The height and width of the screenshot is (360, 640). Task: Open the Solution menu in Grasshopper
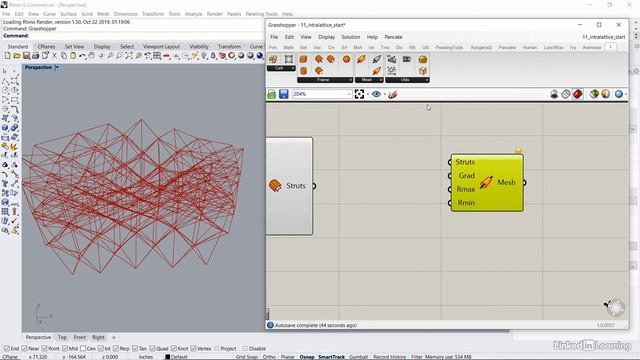click(x=351, y=37)
